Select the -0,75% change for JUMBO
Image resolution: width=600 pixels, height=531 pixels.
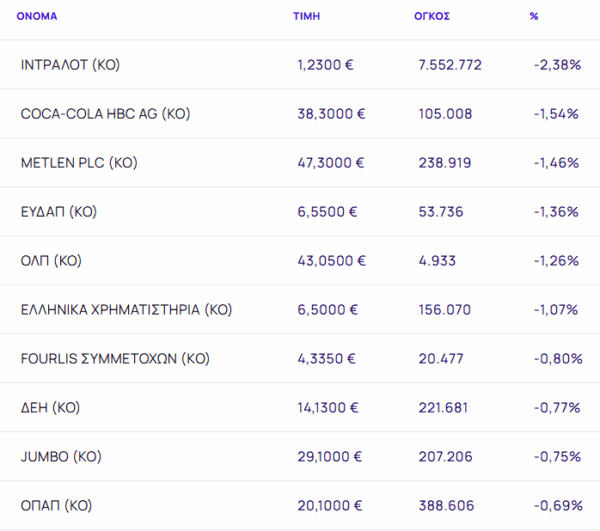556,457
